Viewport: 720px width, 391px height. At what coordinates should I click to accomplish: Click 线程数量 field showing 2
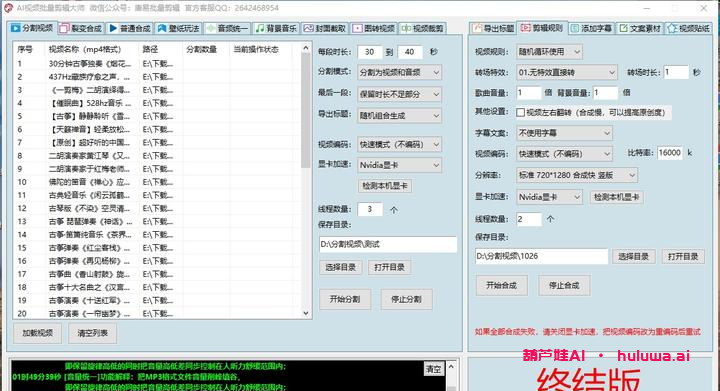529,219
